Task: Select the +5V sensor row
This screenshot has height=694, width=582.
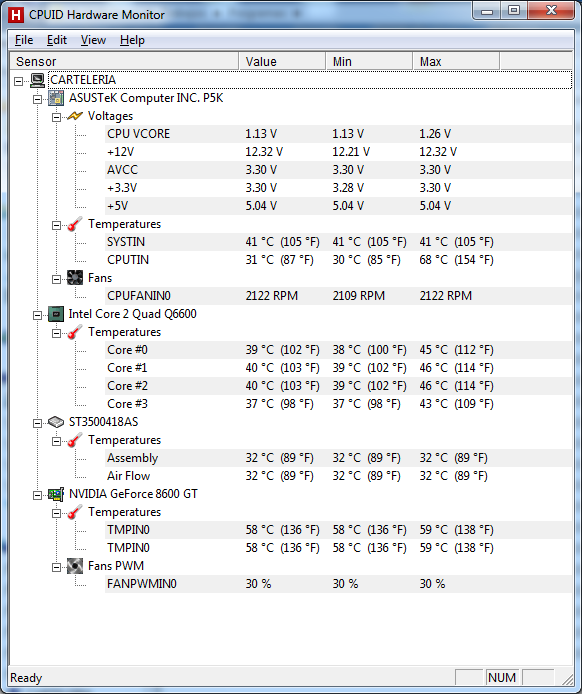Action: pyautogui.click(x=338, y=206)
